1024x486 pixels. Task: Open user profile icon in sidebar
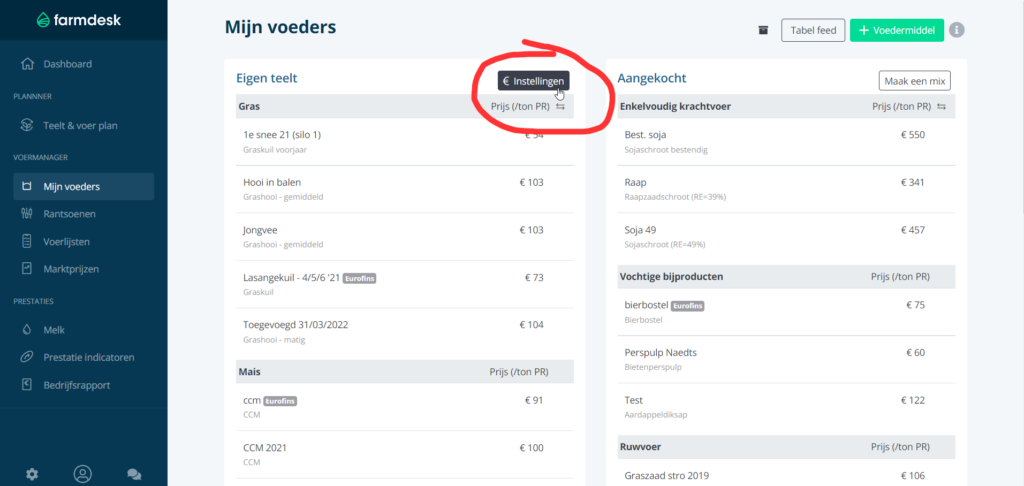(83, 474)
